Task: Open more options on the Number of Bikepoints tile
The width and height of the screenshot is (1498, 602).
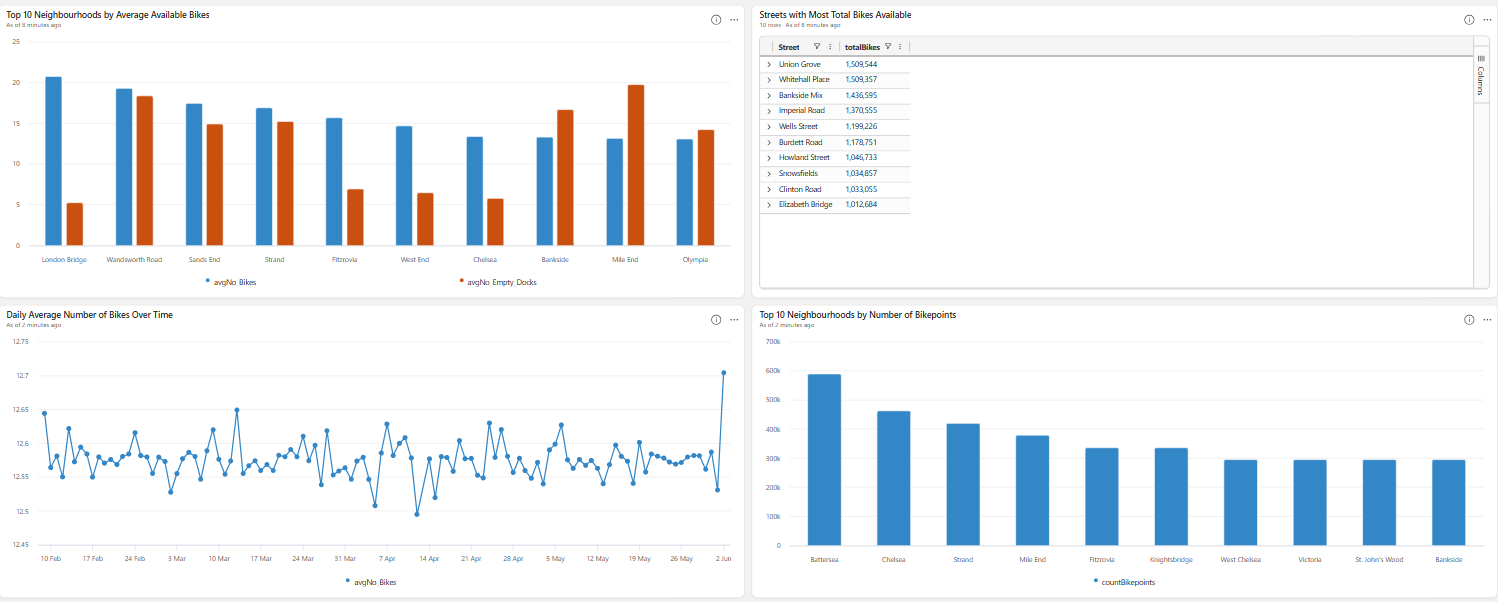Action: [1487, 320]
